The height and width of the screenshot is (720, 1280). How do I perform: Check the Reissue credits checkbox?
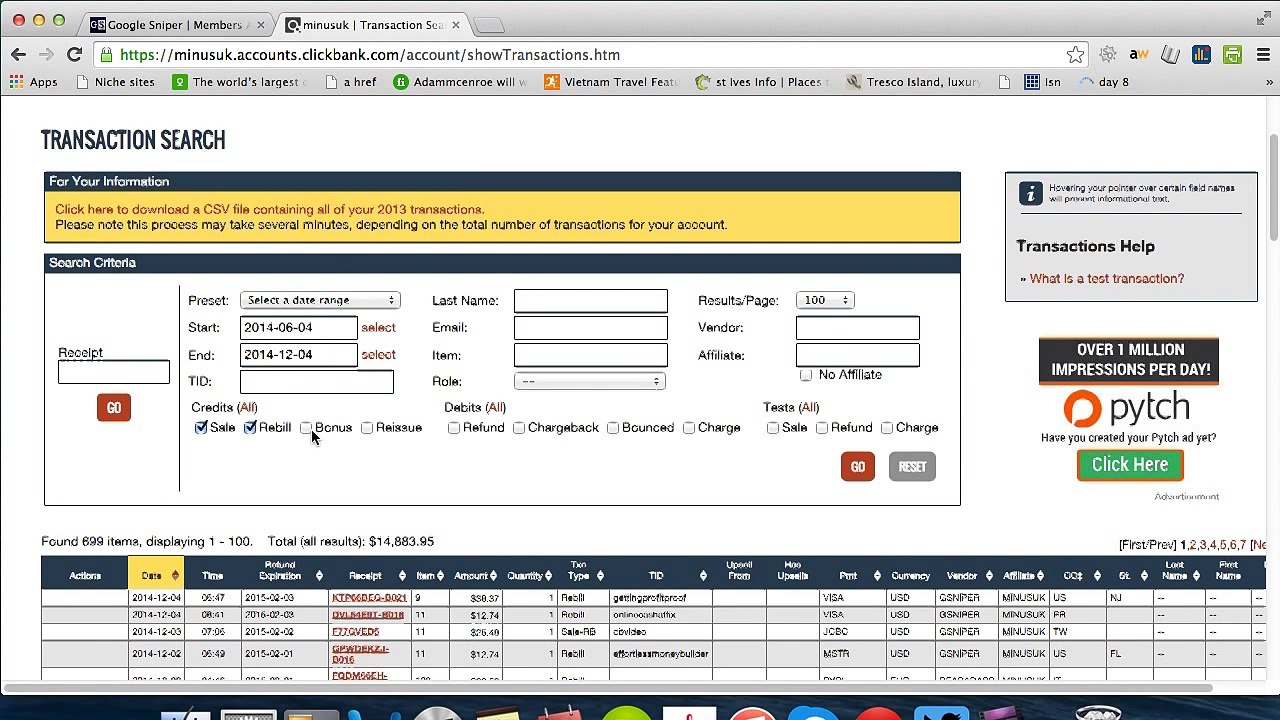click(x=367, y=428)
